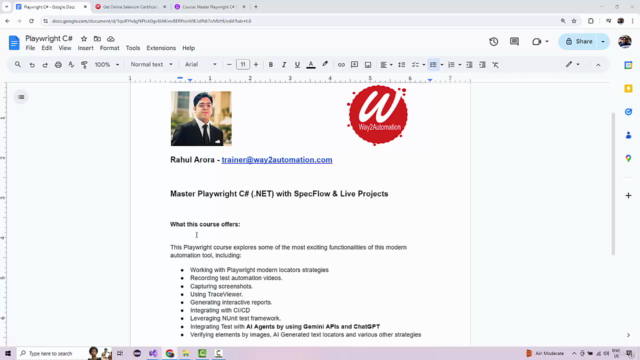Open the Extensions menu
The height and width of the screenshot is (360, 640).
(161, 48)
